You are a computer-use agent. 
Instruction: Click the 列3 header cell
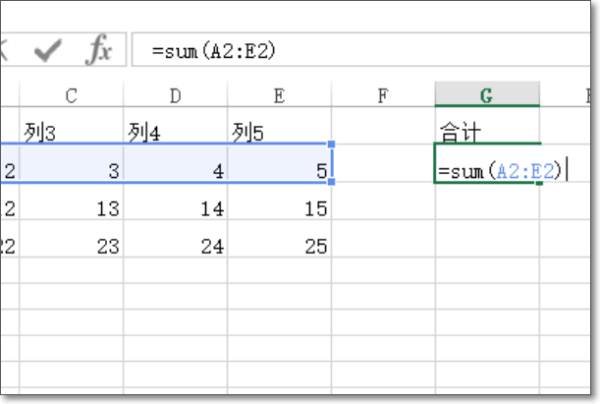click(71, 131)
